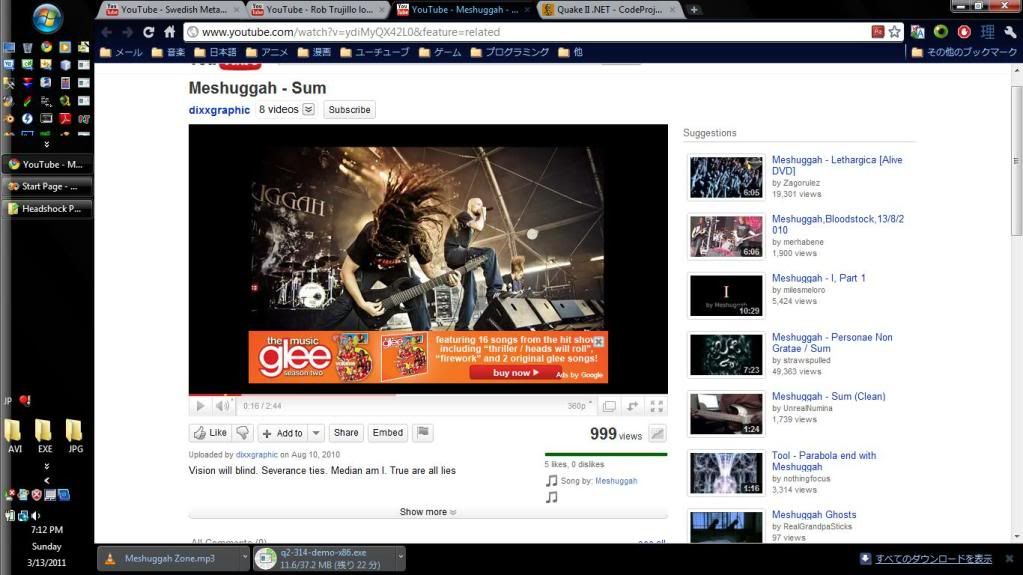Click the Windows Start orb
The image size is (1023, 575).
point(48,18)
